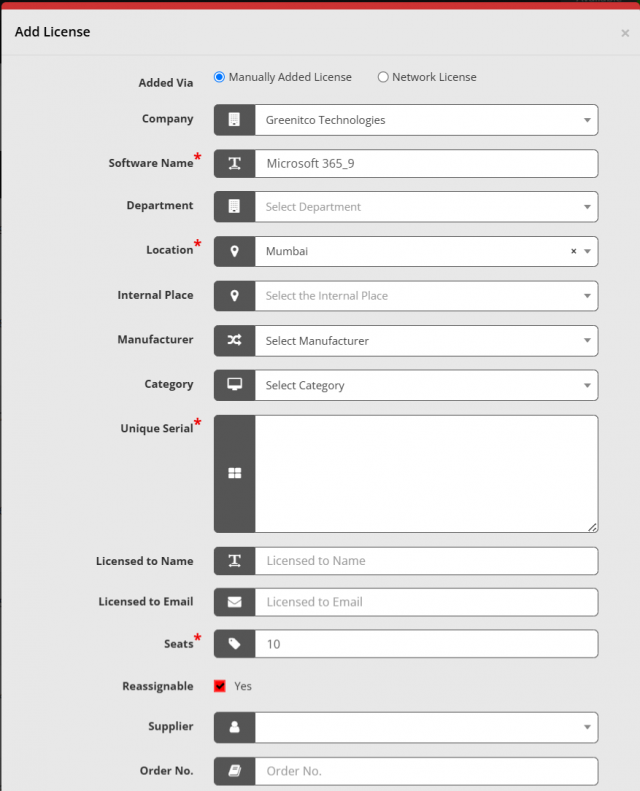Open the Select Department dropdown
640x791 pixels.
(x=426, y=207)
